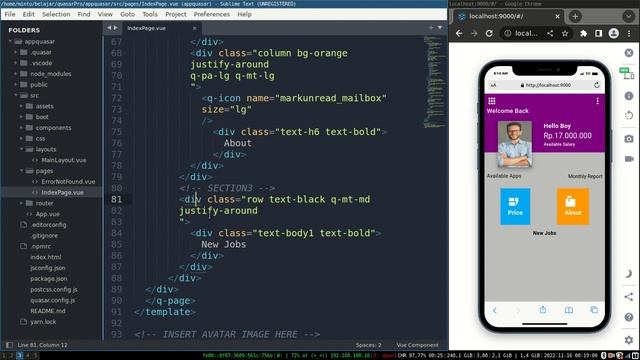Expand the css folder
Screen dimensions: 640x360
coord(21,138)
